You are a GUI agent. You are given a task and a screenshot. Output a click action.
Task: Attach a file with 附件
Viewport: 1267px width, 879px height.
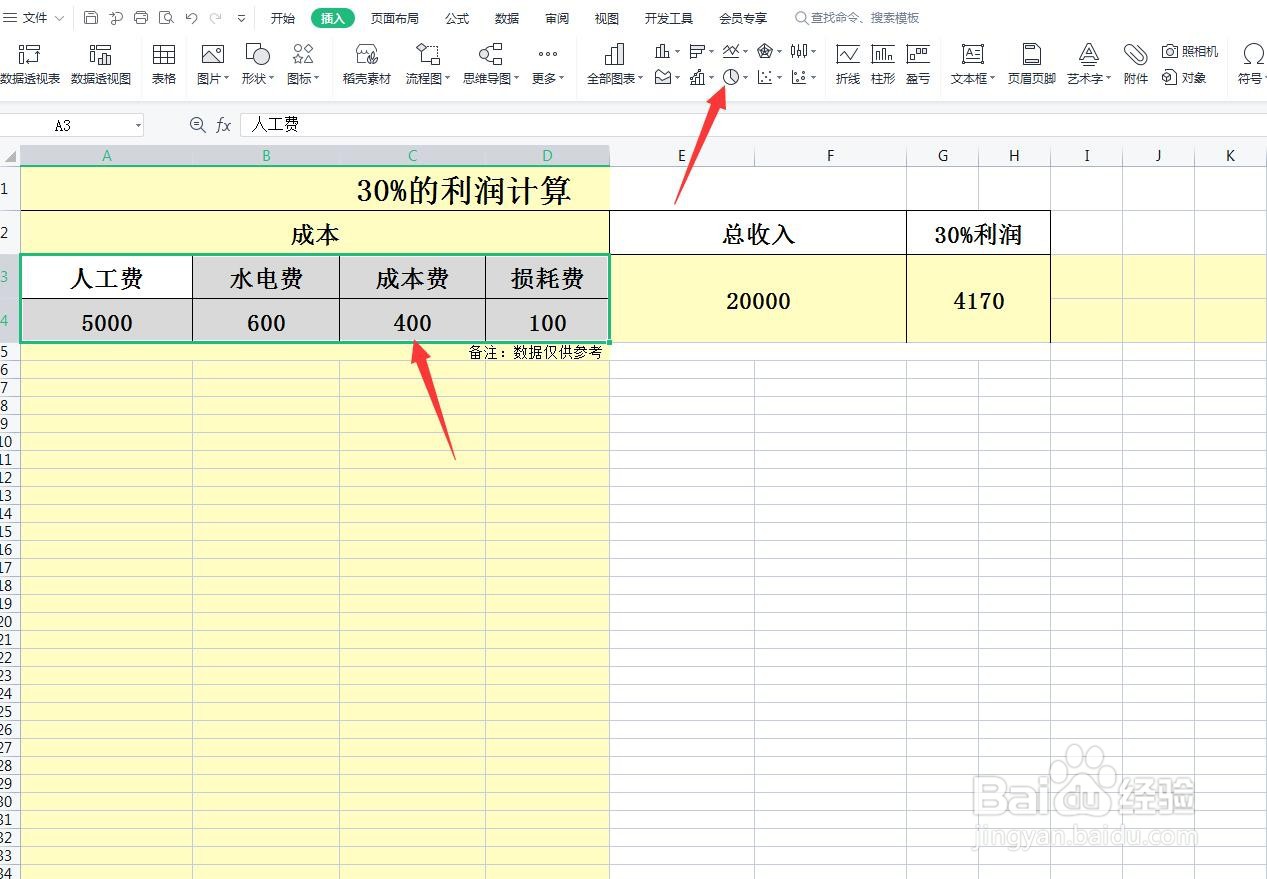(1135, 62)
